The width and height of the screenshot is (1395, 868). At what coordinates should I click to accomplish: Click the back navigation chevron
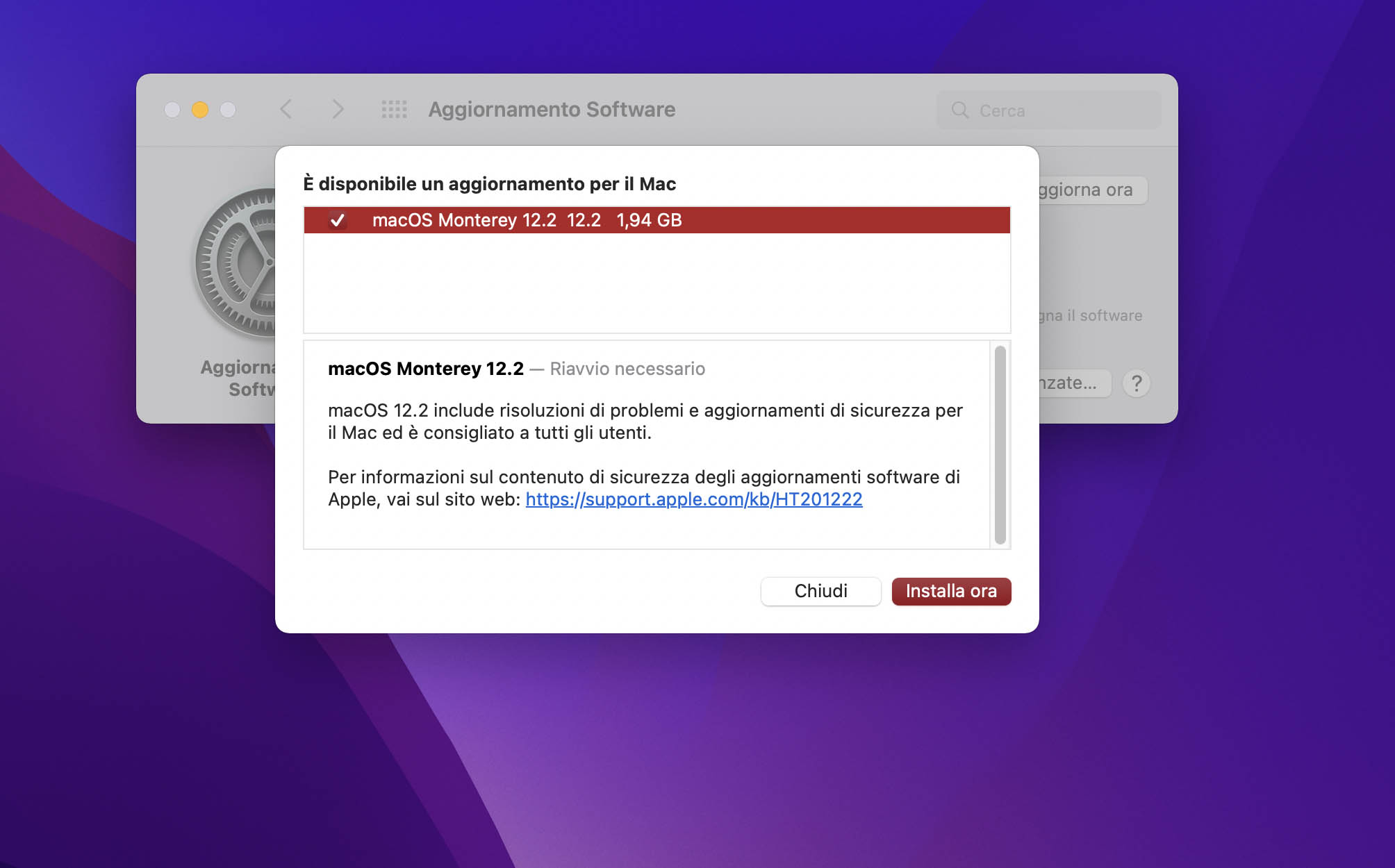click(x=286, y=109)
